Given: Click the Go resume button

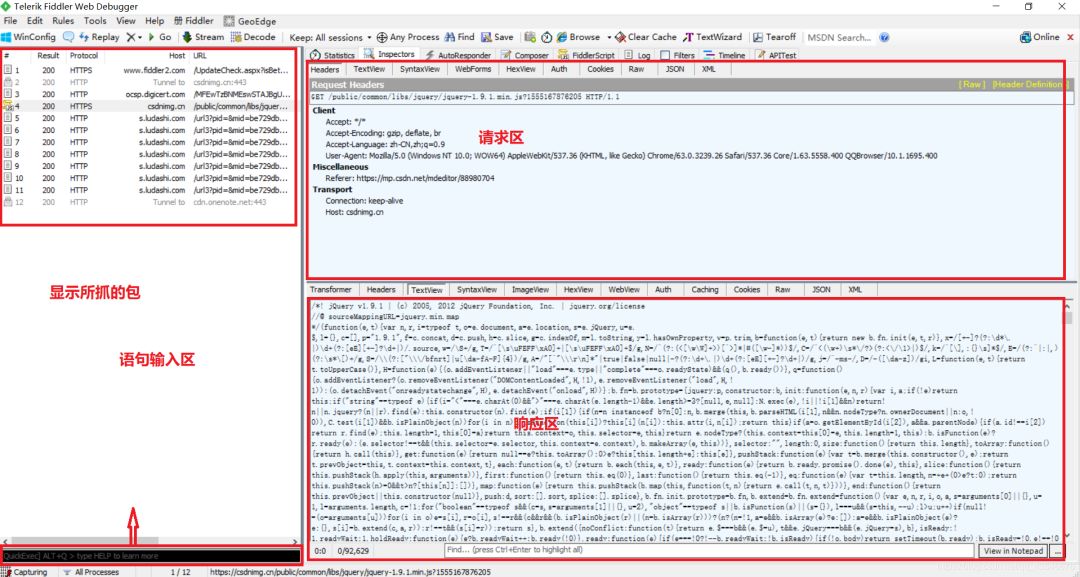Looking at the screenshot, I should point(160,37).
